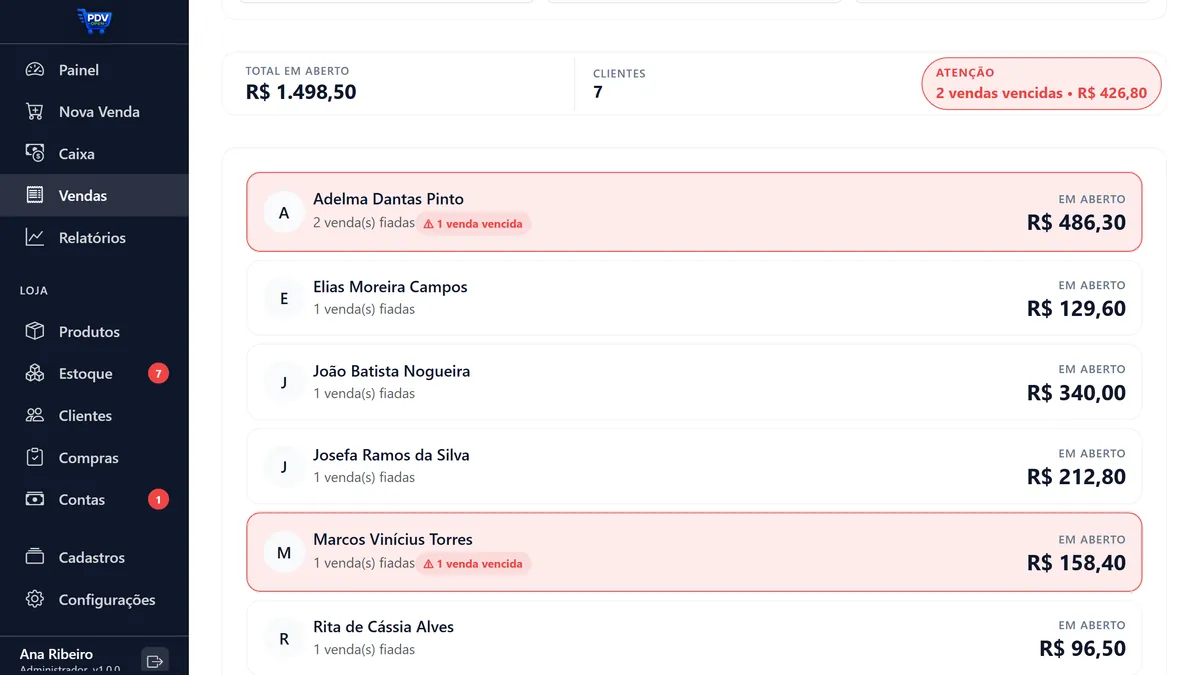Open the Contas menu item
The height and width of the screenshot is (675, 1200).
pyautogui.click(x=94, y=500)
